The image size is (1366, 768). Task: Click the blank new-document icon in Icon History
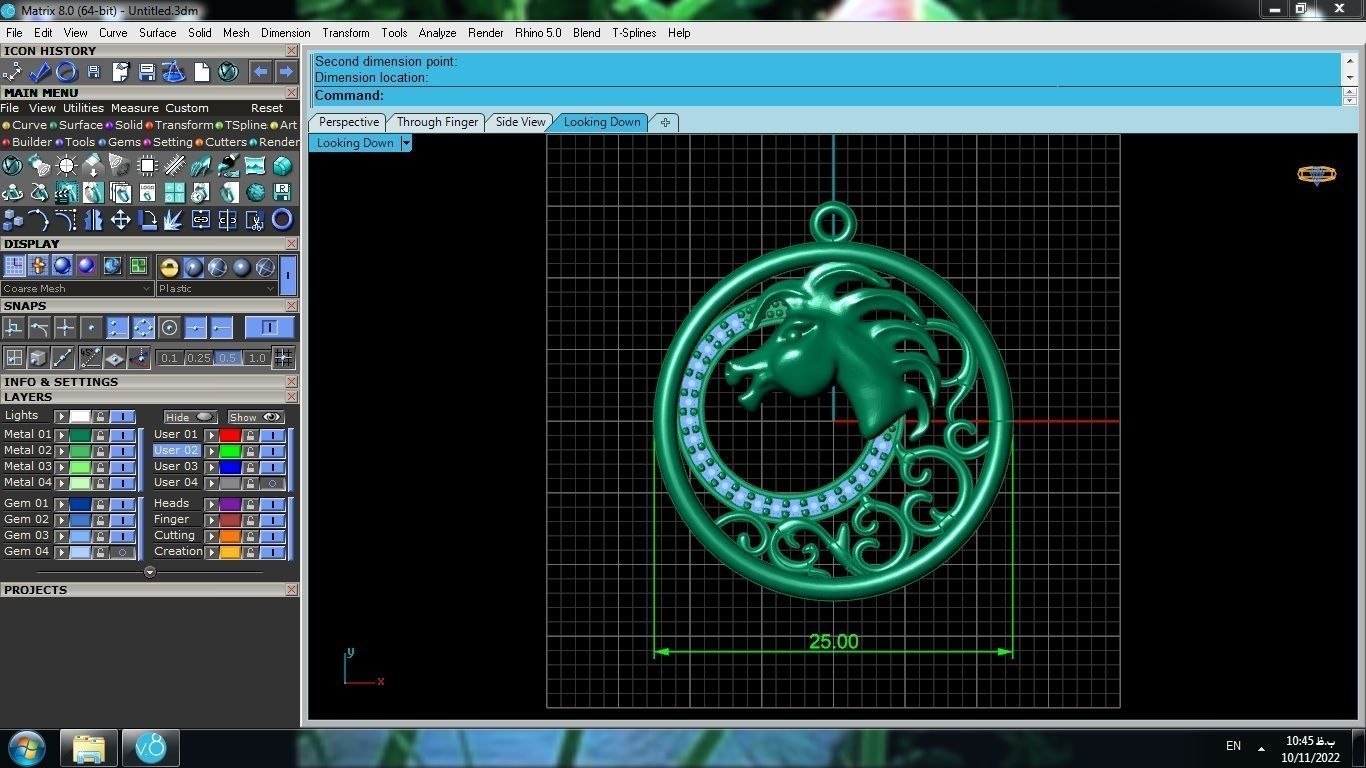201,72
